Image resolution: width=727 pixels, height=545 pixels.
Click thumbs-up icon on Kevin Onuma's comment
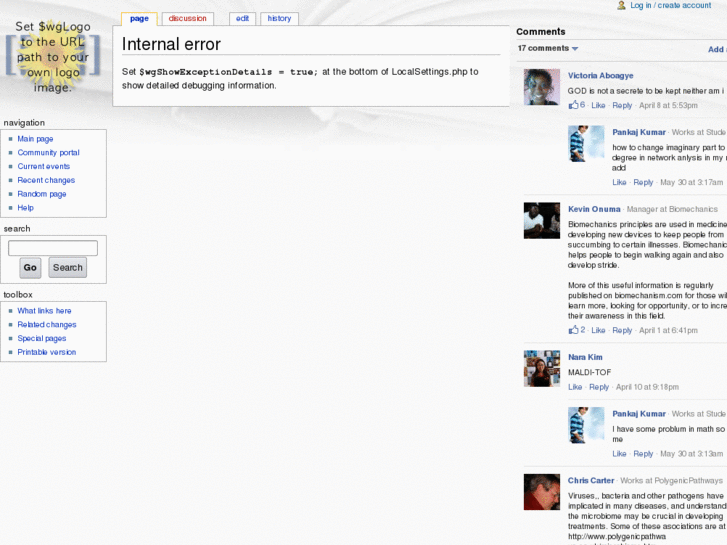coord(574,330)
